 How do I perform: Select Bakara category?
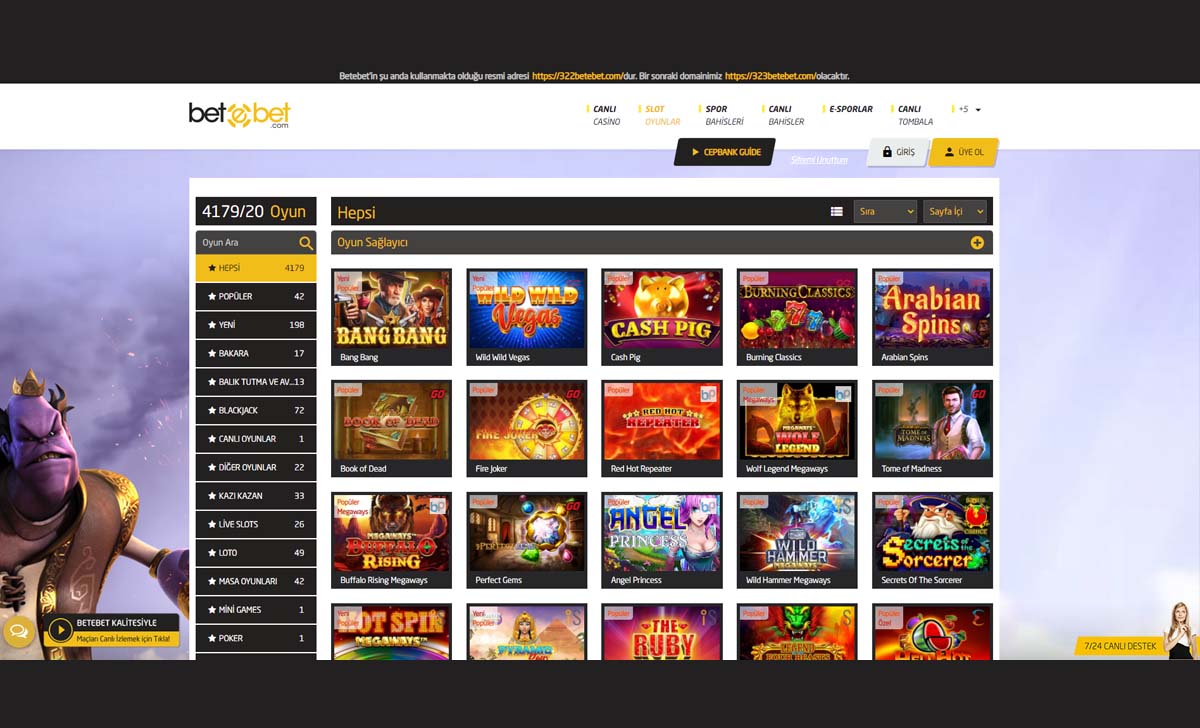pos(255,353)
